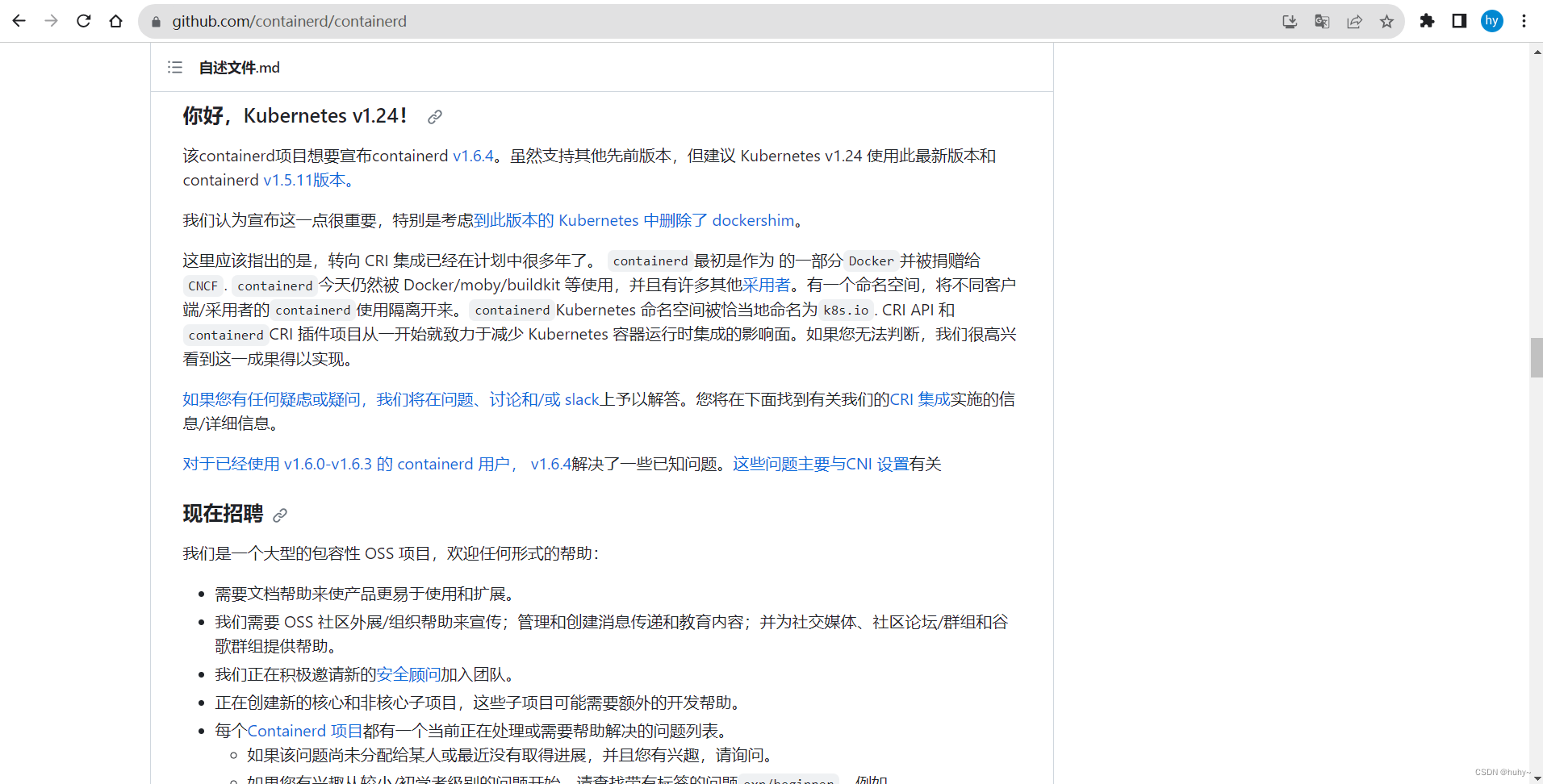The height and width of the screenshot is (784, 1543).
Task: Go back to the previous page
Action: coord(19,21)
